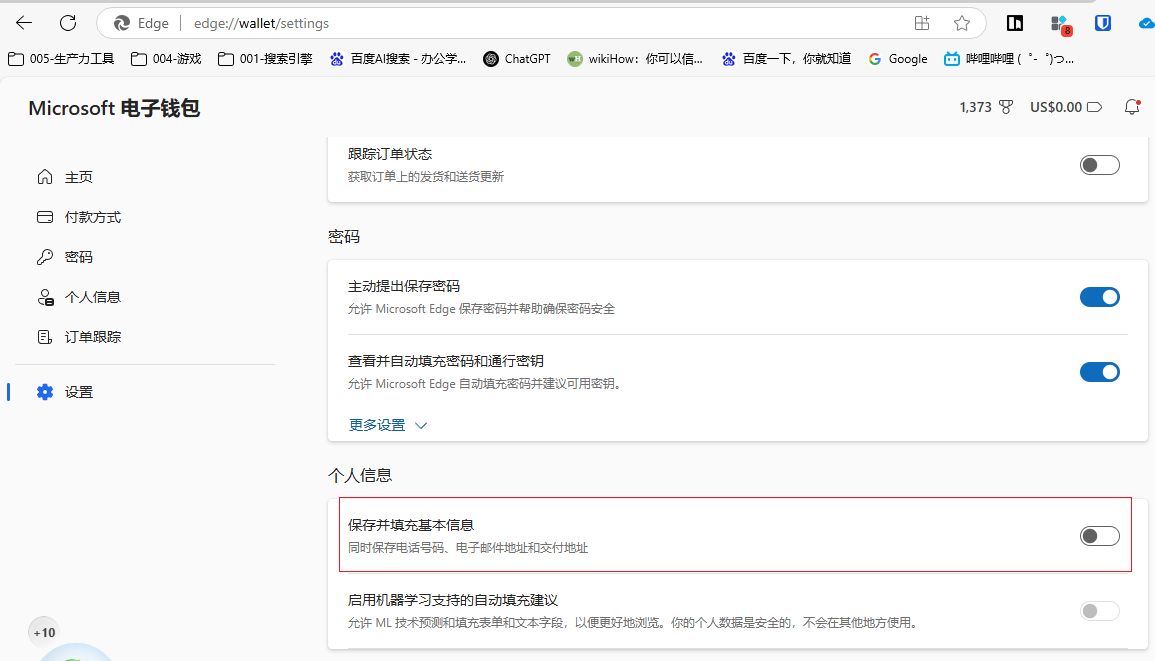Image resolution: width=1155 pixels, height=661 pixels.
Task: Open the black sidebar extension icon
Action: click(1014, 24)
